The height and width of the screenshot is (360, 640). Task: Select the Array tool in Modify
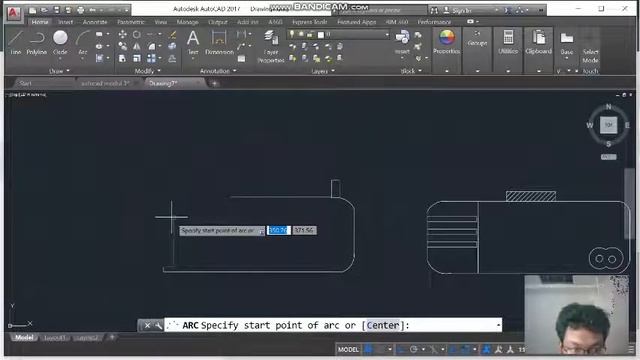click(x=151, y=58)
